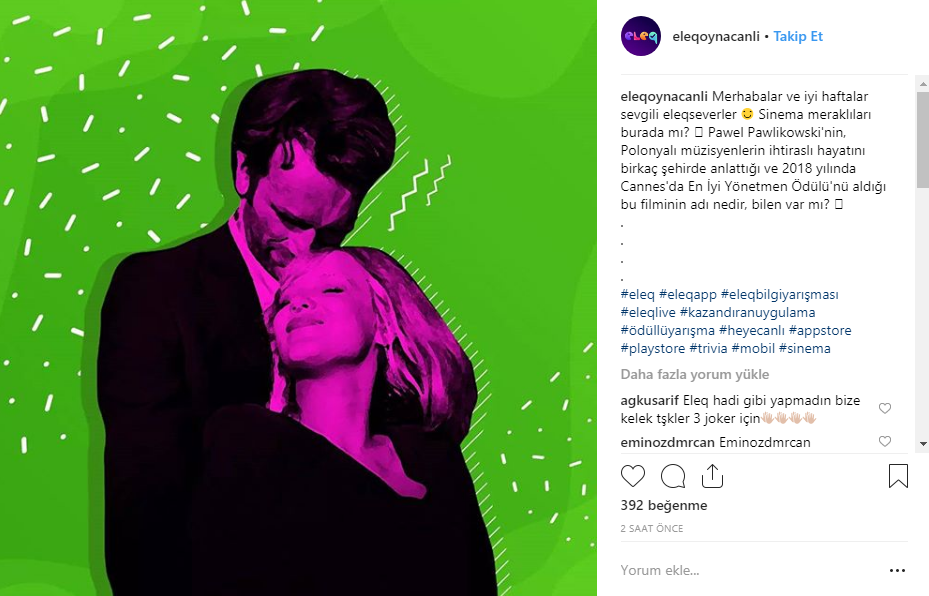
Task: View who liked via 392 beğenme
Action: click(x=663, y=505)
